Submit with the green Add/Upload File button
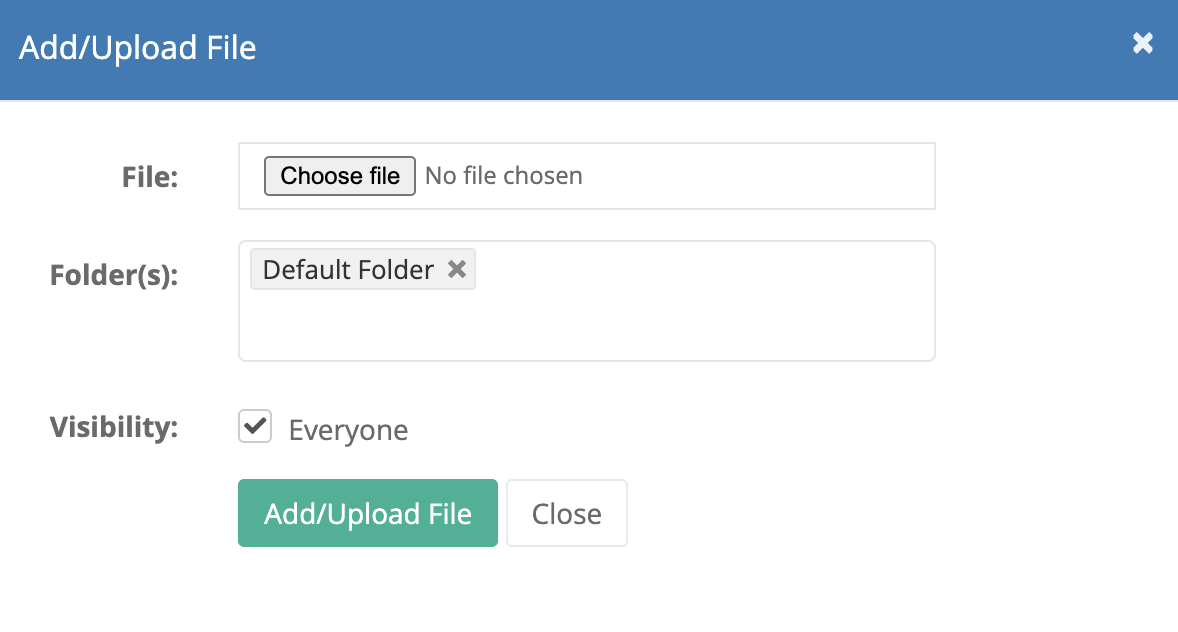1178x632 pixels. pos(368,513)
